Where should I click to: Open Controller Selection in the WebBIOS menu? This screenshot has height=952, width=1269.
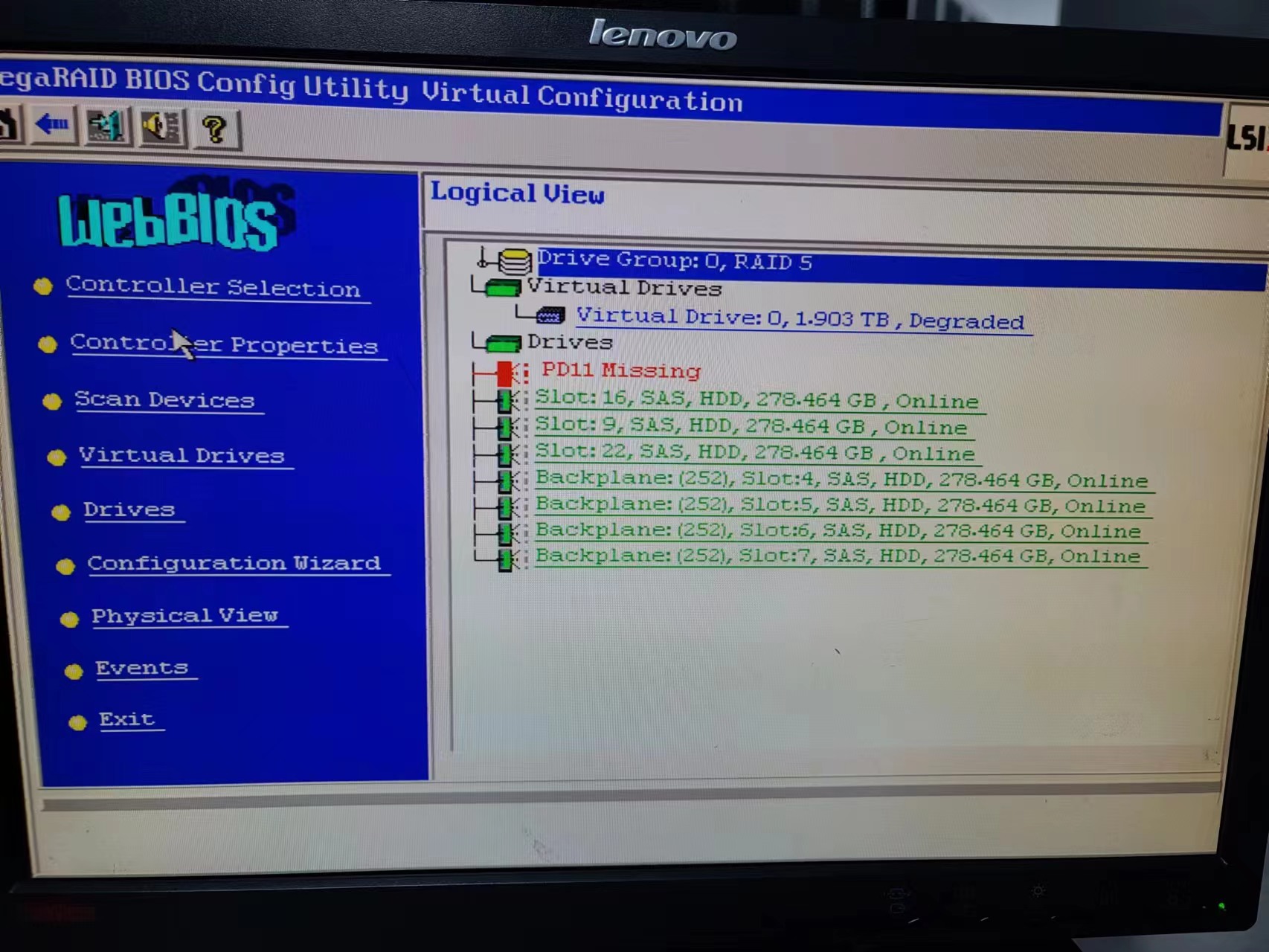click(213, 287)
